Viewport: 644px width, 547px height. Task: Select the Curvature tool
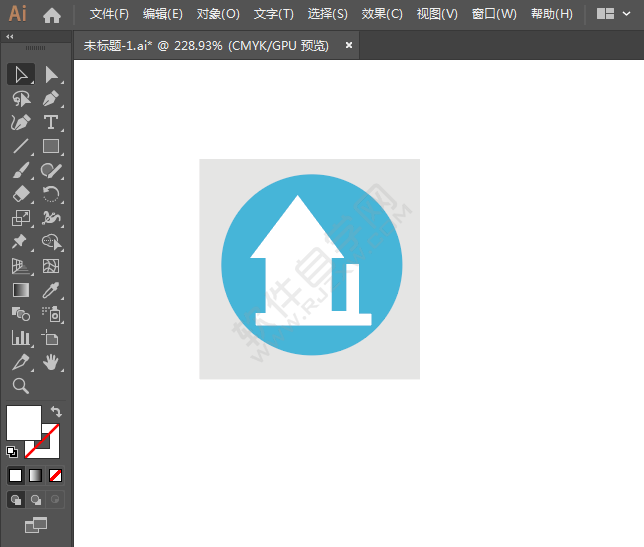click(x=21, y=122)
